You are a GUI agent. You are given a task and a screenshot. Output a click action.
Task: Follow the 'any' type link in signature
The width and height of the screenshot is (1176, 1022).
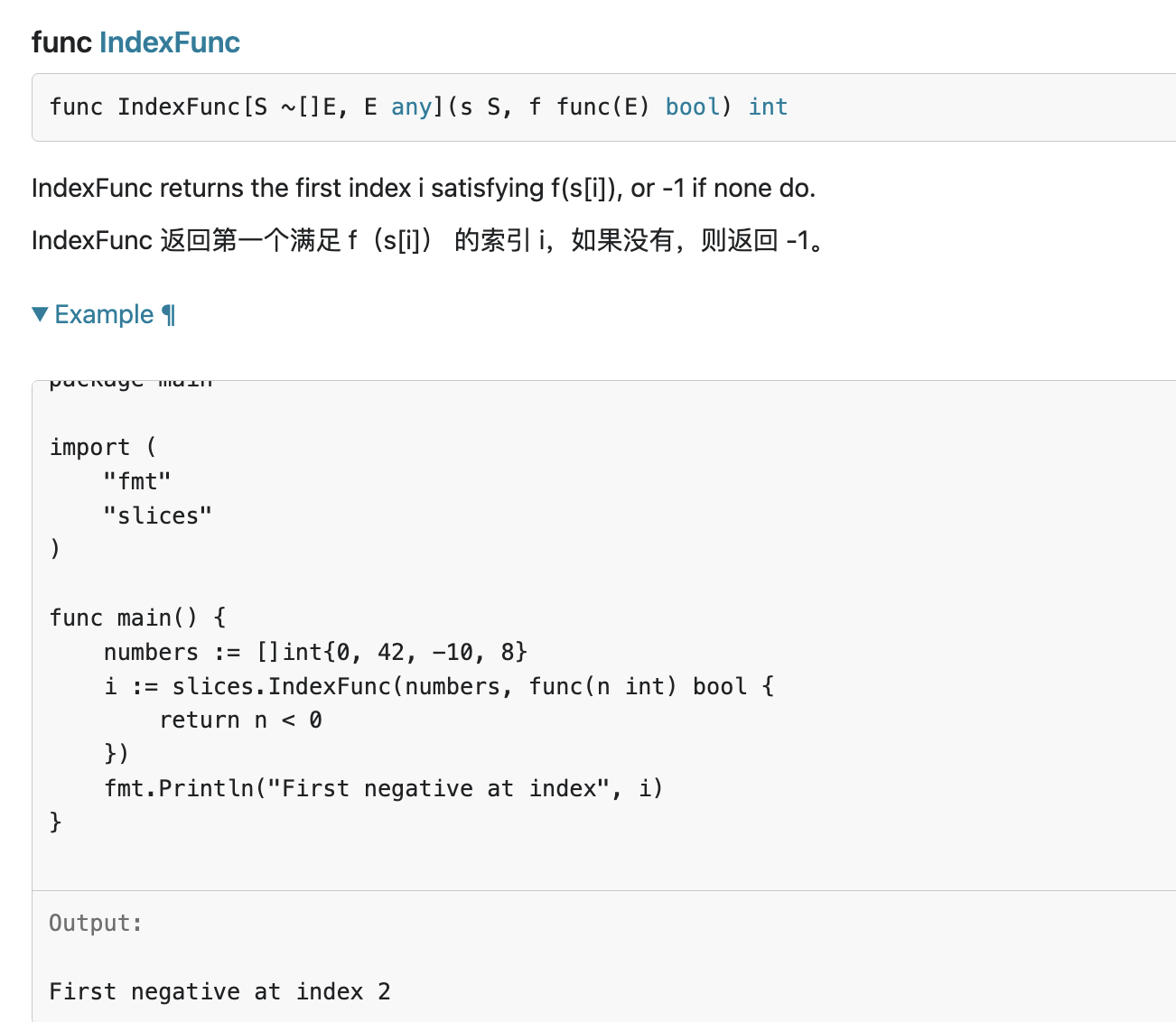tap(411, 107)
